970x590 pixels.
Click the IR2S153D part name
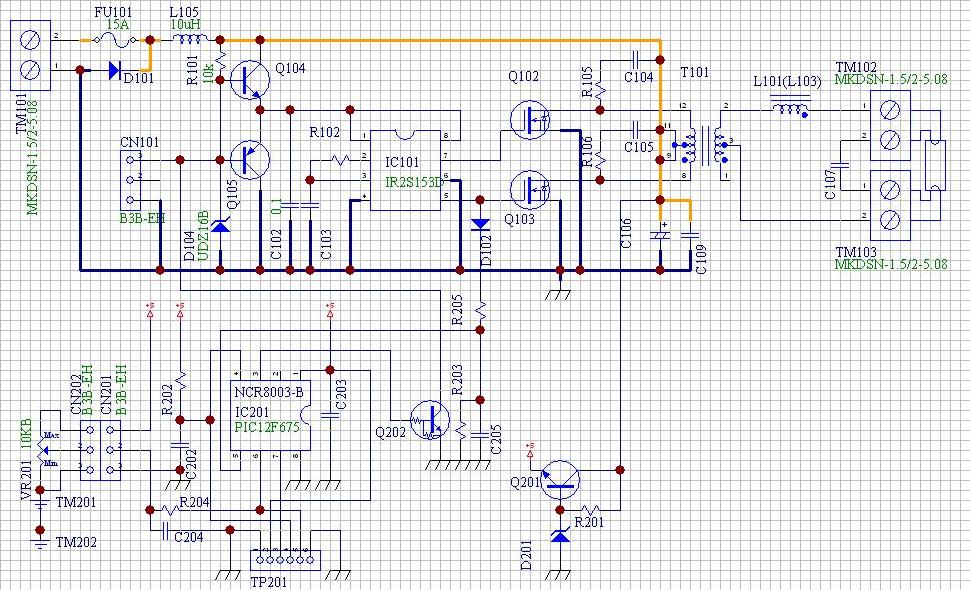click(x=414, y=182)
